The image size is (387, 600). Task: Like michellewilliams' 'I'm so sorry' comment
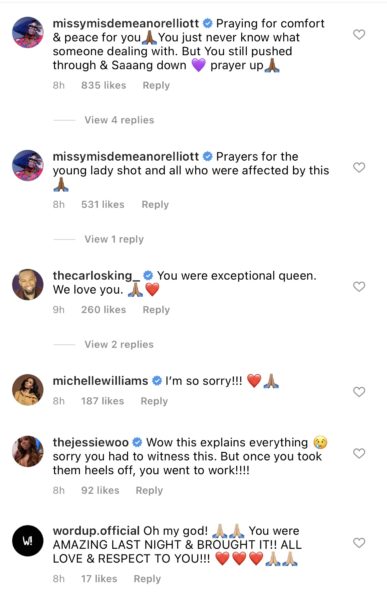359,392
